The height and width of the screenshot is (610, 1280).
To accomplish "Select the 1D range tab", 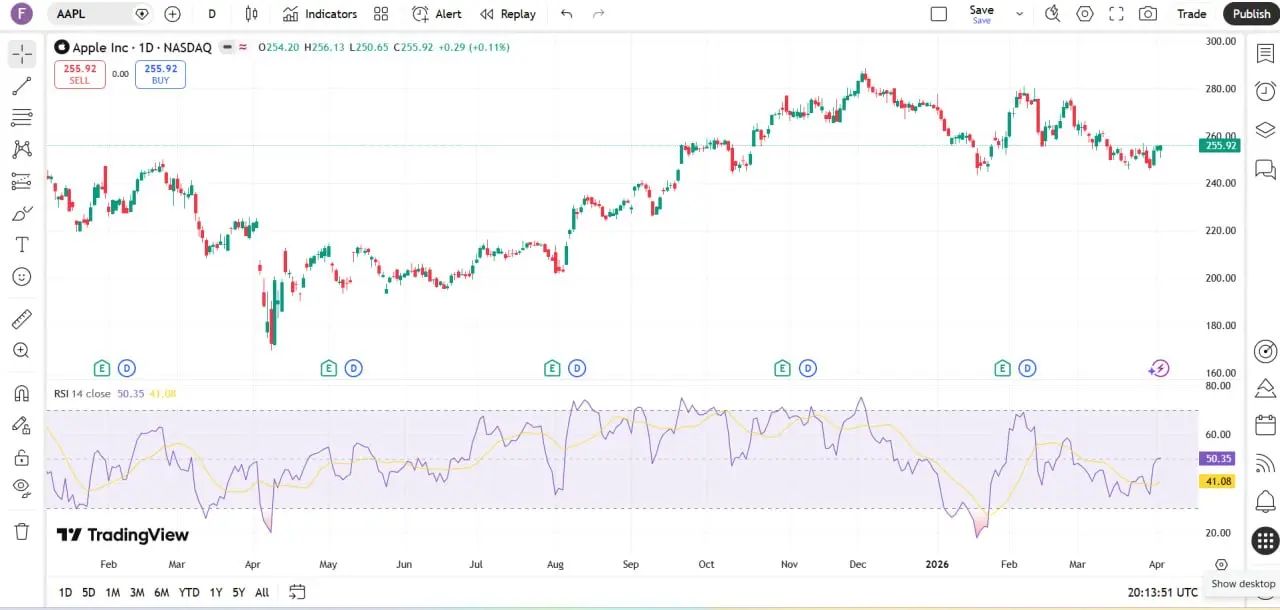I will [x=65, y=592].
